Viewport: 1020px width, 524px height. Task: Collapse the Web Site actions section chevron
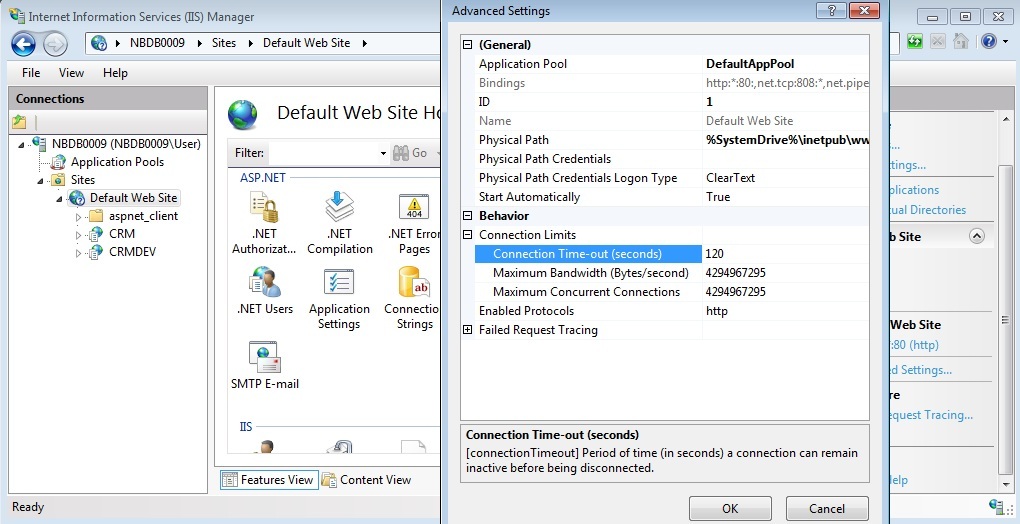click(x=976, y=237)
